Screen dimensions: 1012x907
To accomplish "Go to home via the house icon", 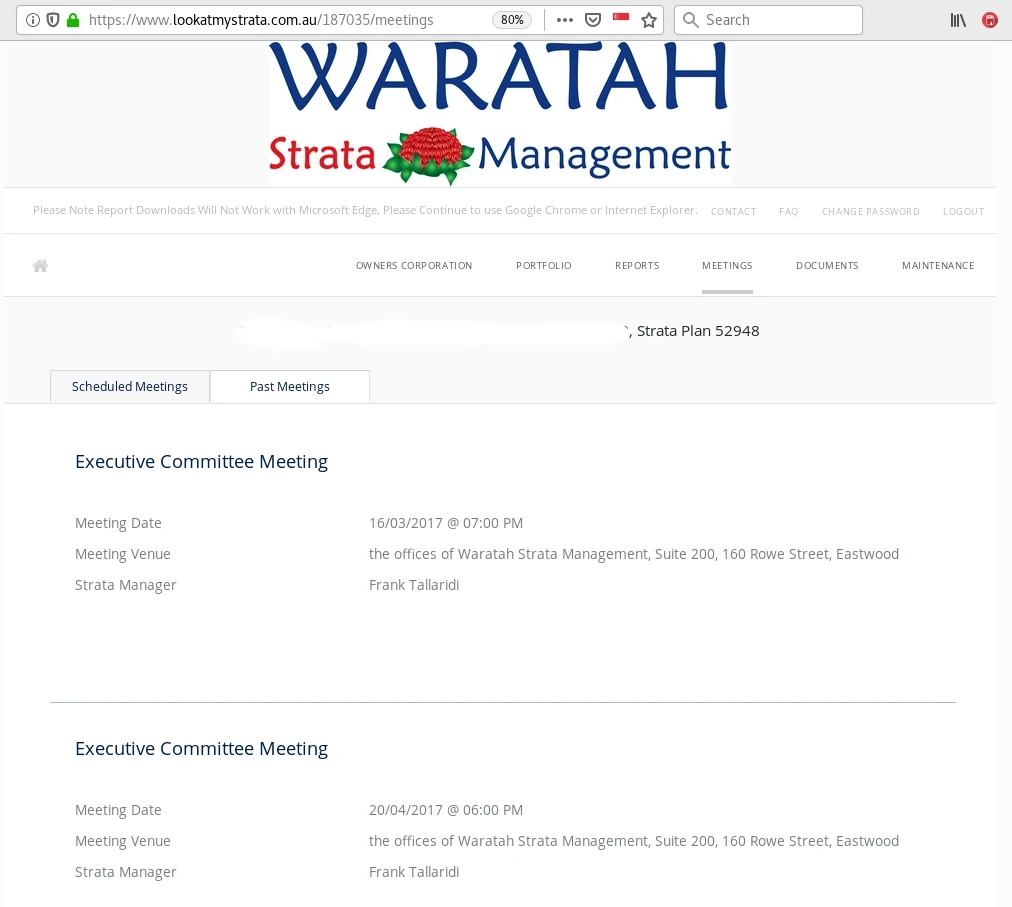I will pos(40,265).
